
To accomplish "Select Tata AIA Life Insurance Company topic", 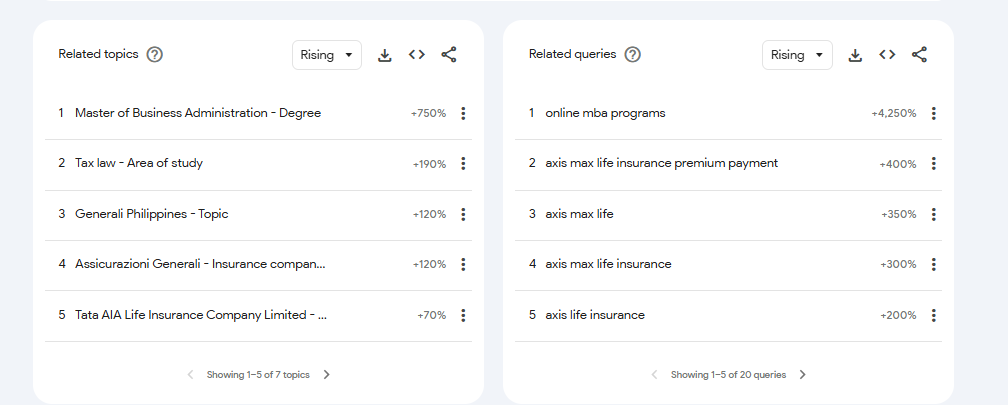I will point(201,316).
